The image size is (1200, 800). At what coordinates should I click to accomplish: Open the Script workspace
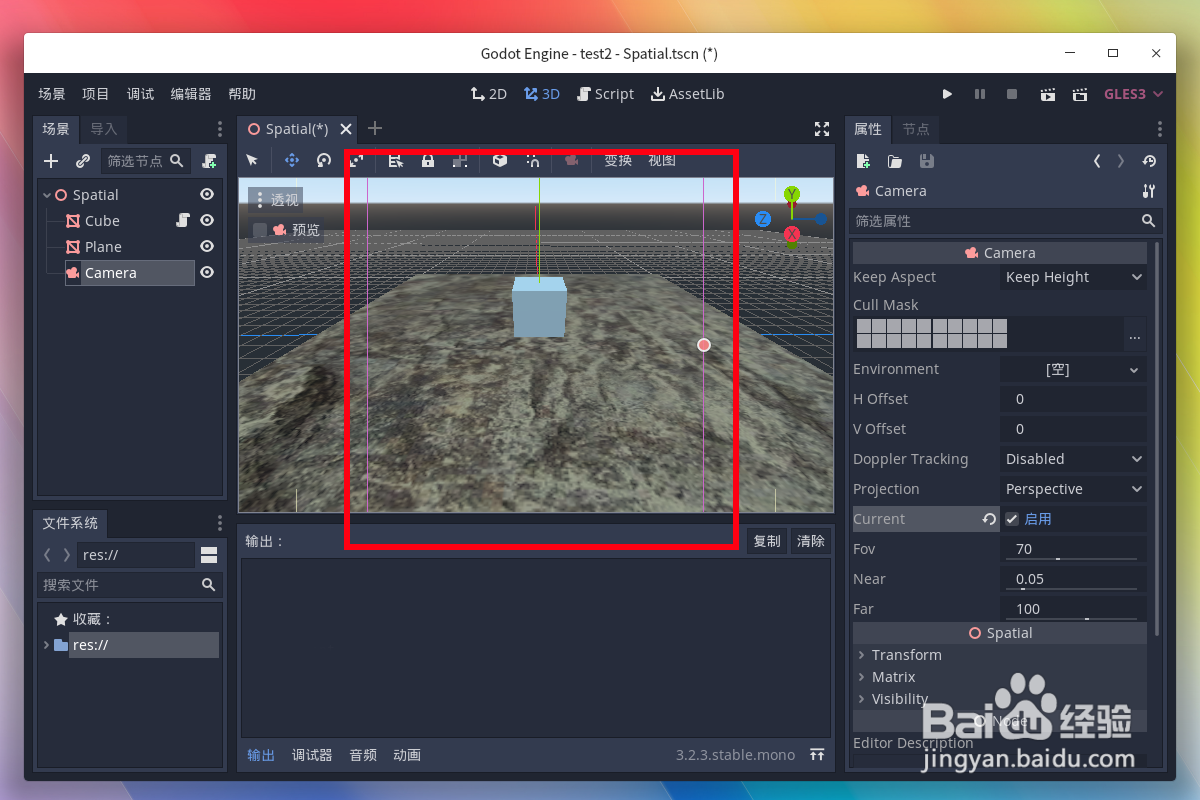[604, 94]
